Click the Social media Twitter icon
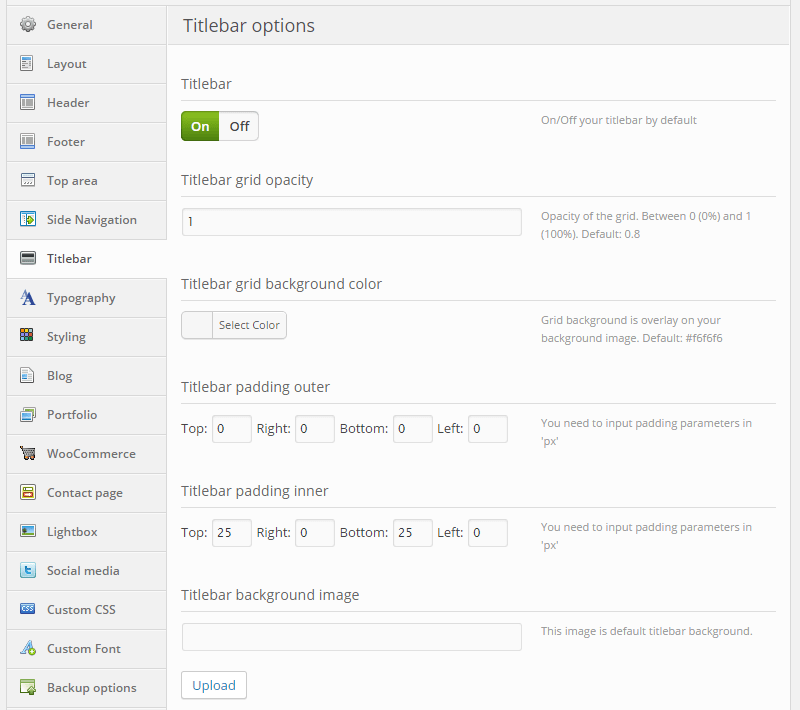800x710 pixels. [x=28, y=571]
